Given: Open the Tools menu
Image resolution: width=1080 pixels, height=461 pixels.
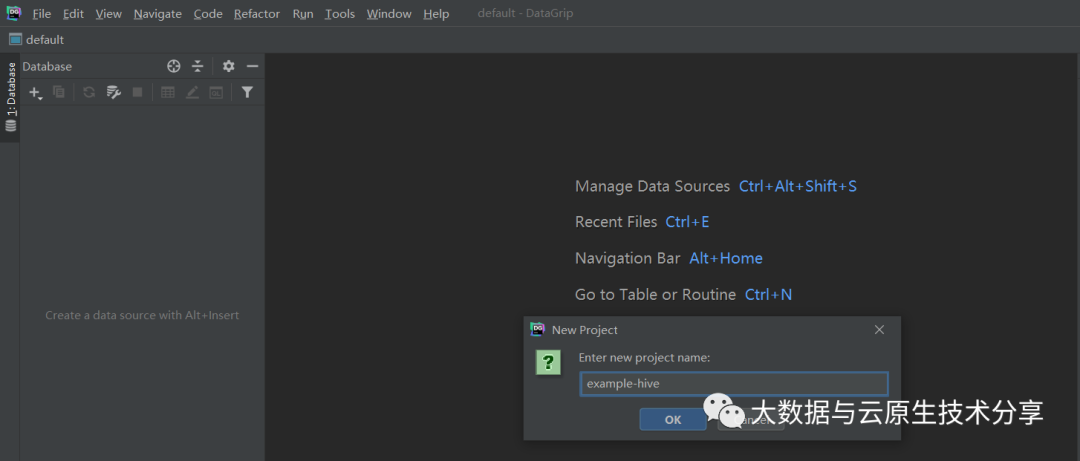Looking at the screenshot, I should click(340, 14).
